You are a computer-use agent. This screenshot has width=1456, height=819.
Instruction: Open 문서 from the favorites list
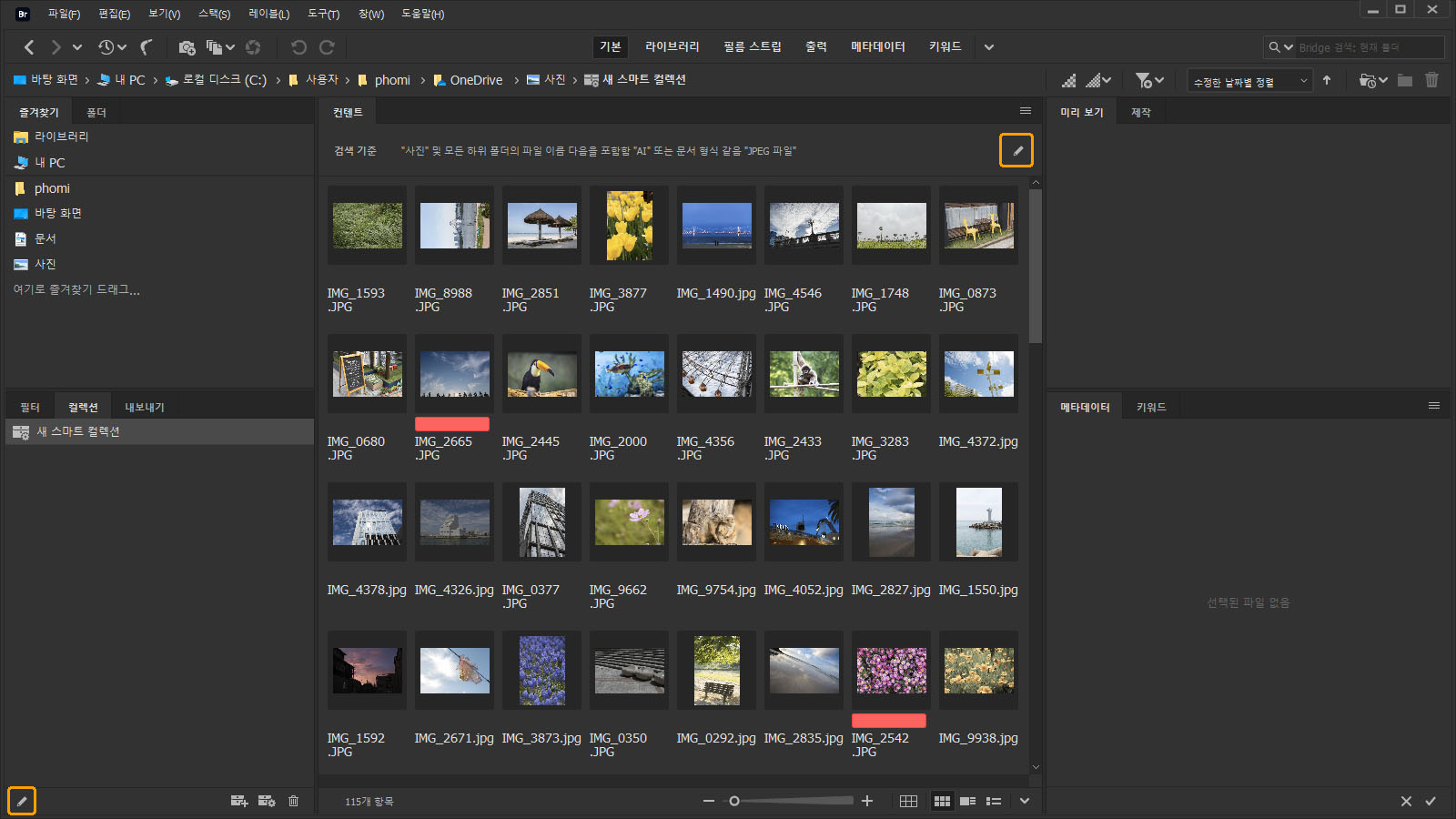coord(45,238)
